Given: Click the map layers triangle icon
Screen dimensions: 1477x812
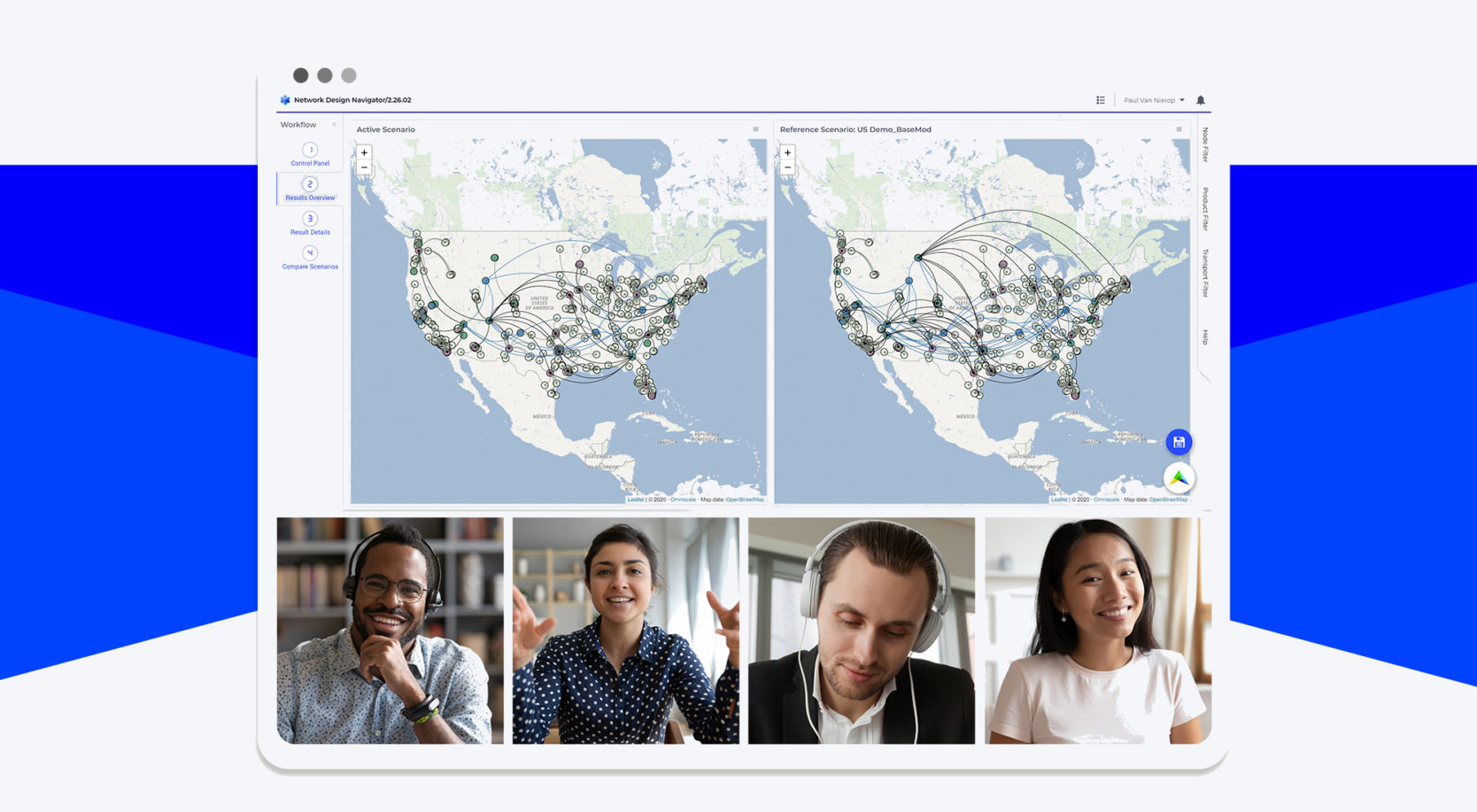Looking at the screenshot, I should click(1178, 476).
